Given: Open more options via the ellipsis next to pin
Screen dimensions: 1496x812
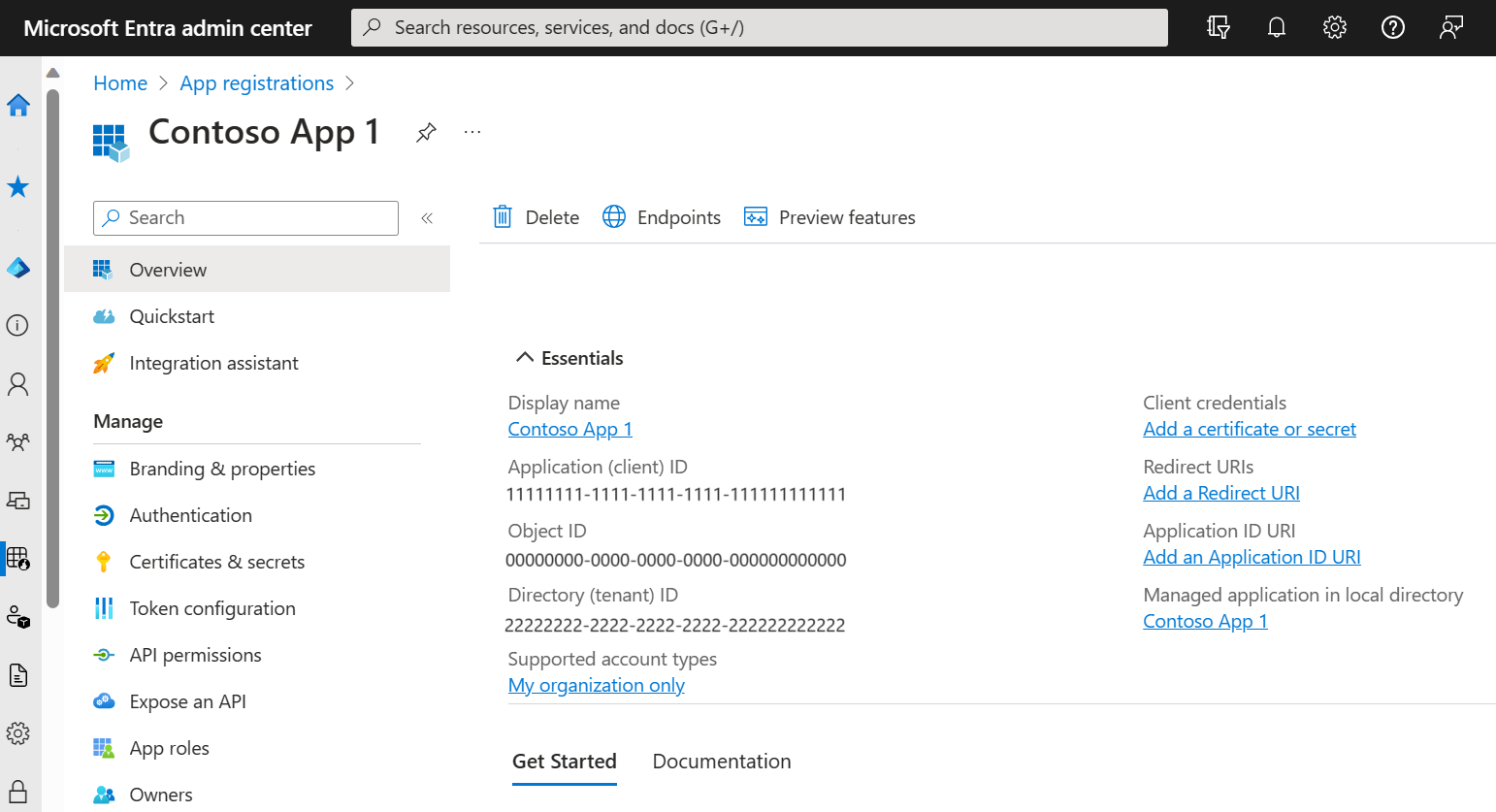Looking at the screenshot, I should 472,132.
